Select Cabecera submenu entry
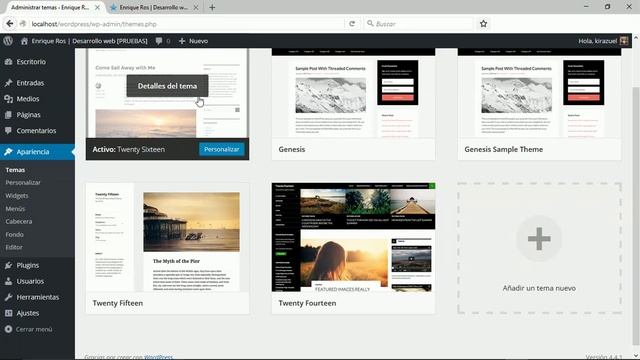This screenshot has width=640, height=360. pyautogui.click(x=18, y=221)
